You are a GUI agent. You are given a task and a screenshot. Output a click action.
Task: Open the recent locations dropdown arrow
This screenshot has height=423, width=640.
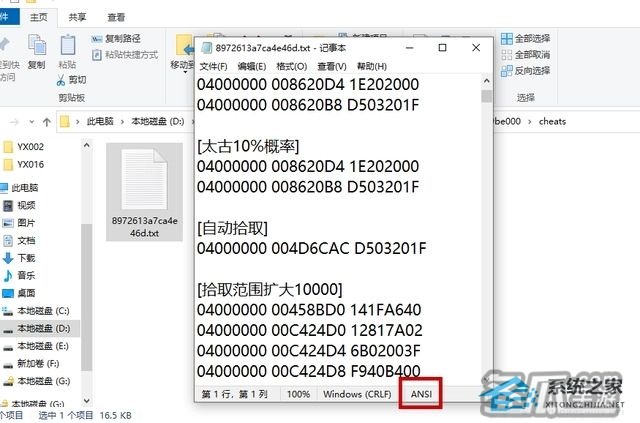32,122
